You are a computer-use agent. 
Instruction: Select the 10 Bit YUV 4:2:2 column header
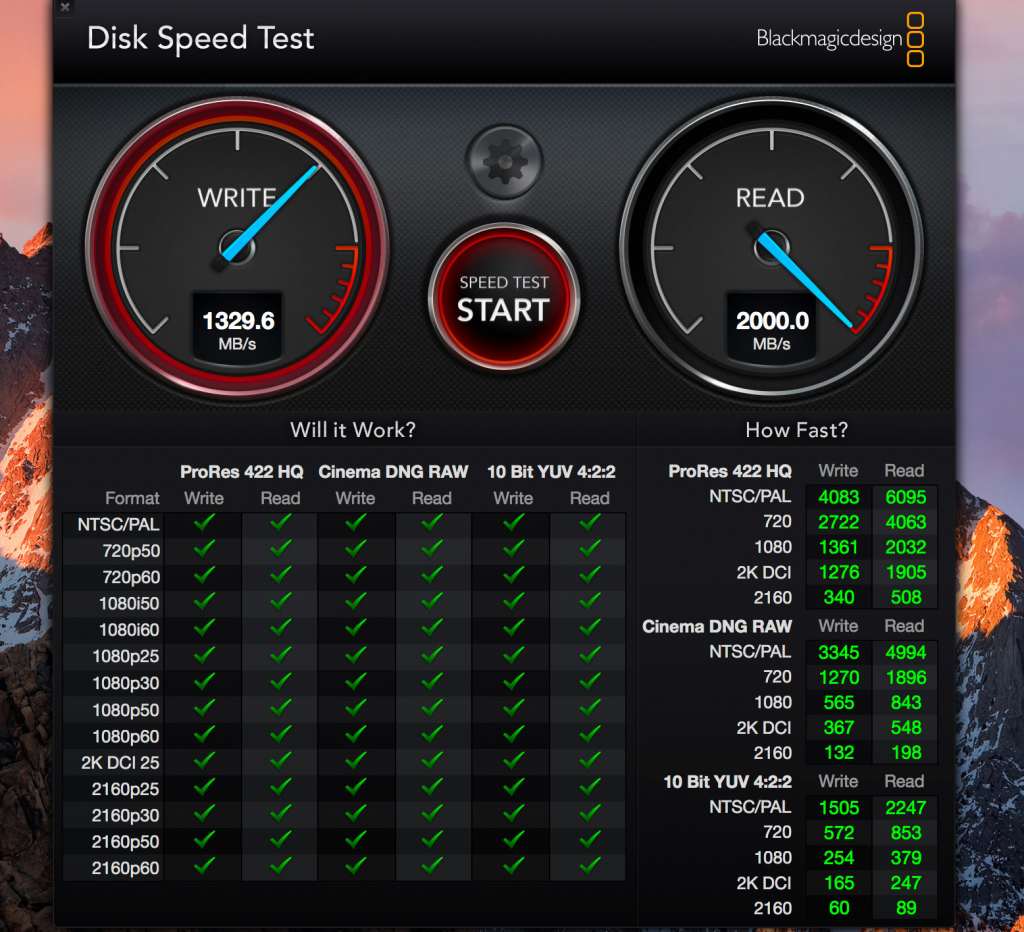[551, 471]
